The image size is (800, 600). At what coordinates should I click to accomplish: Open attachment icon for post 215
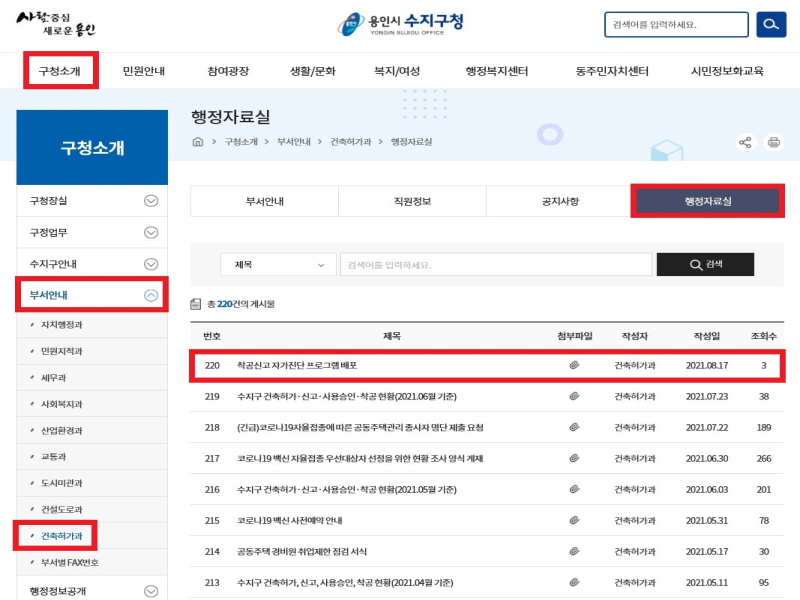(x=574, y=520)
